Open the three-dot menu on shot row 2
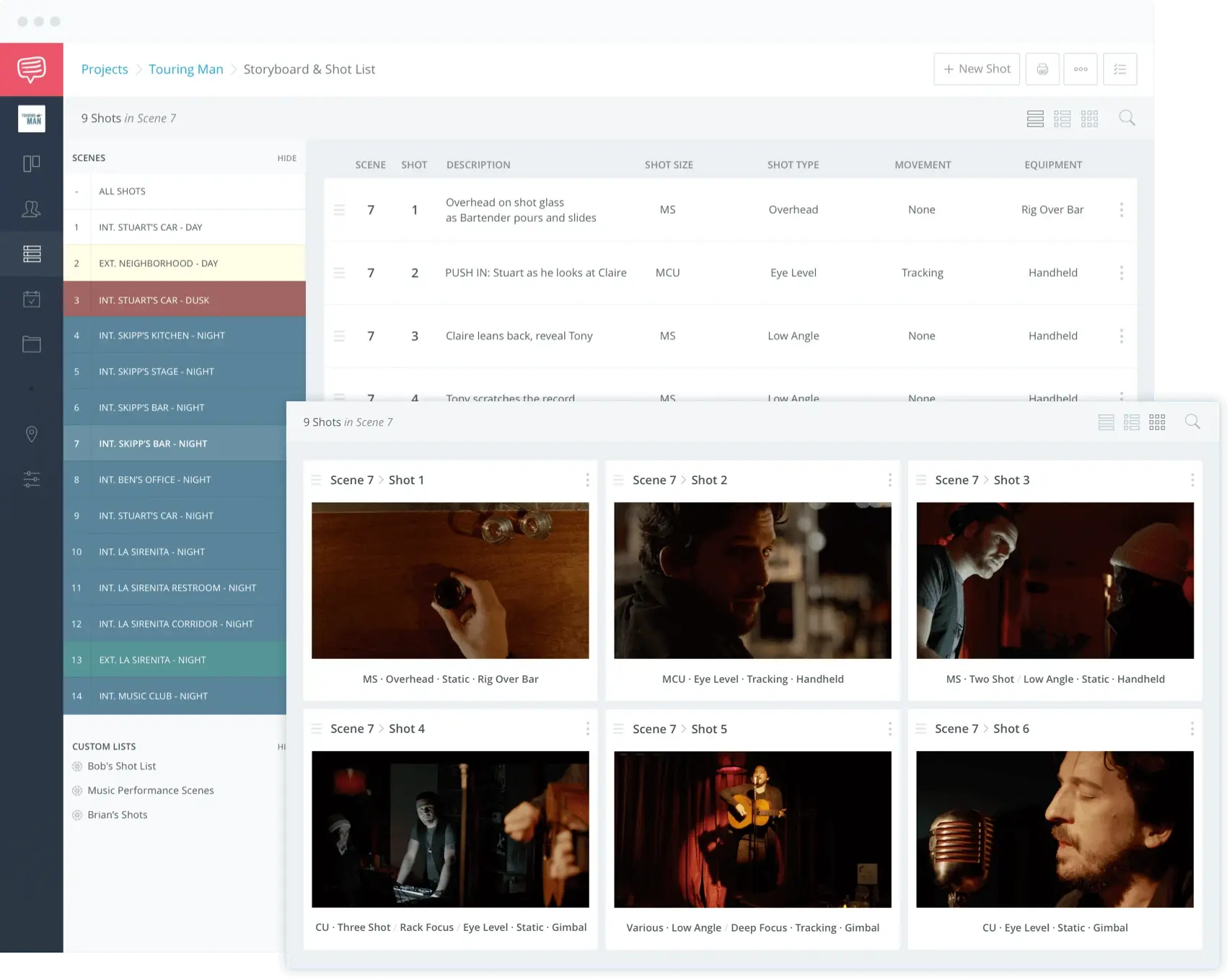1232x980 pixels. pos(1121,273)
